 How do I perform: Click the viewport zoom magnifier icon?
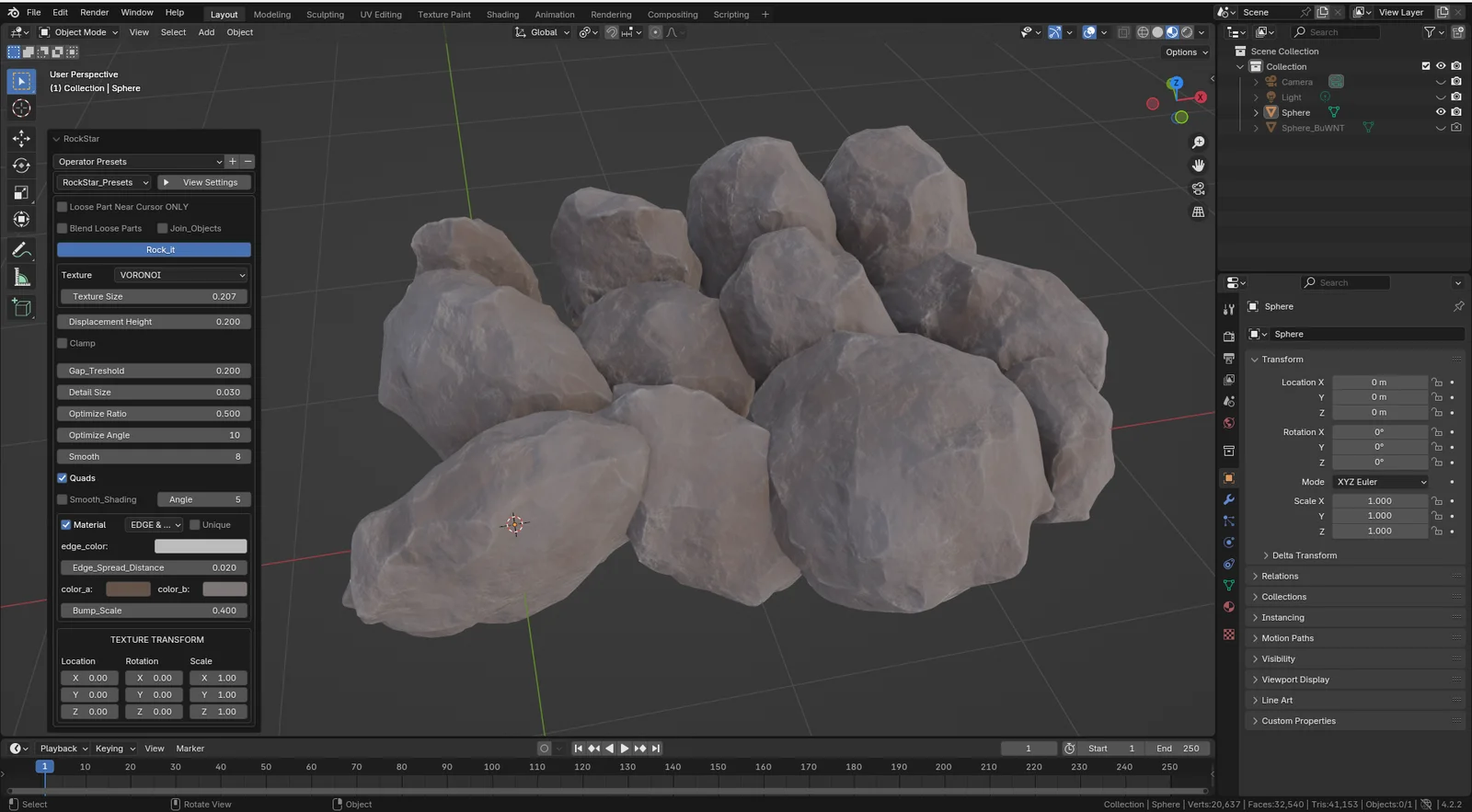click(1198, 143)
